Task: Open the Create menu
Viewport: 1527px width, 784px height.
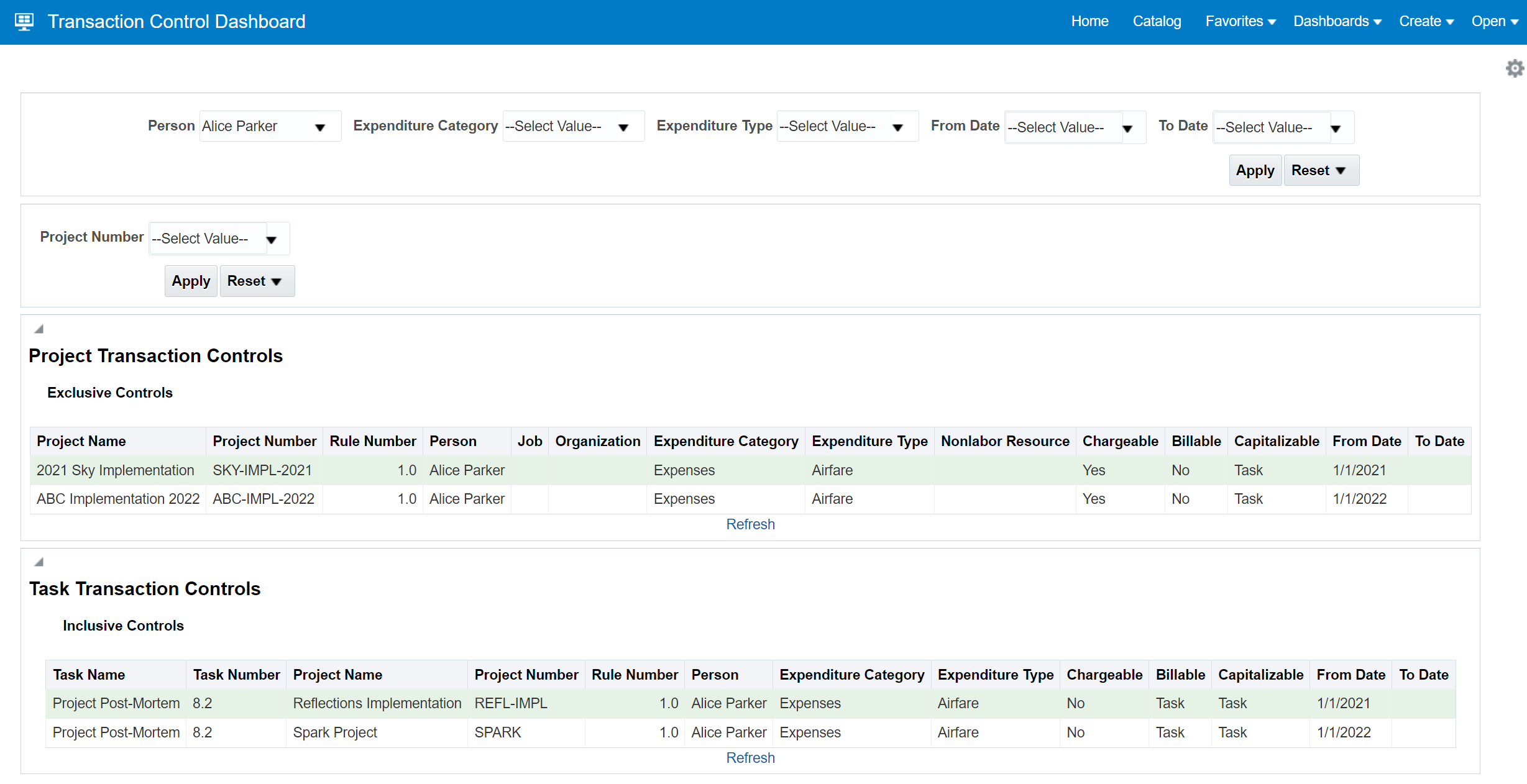Action: pos(1426,22)
